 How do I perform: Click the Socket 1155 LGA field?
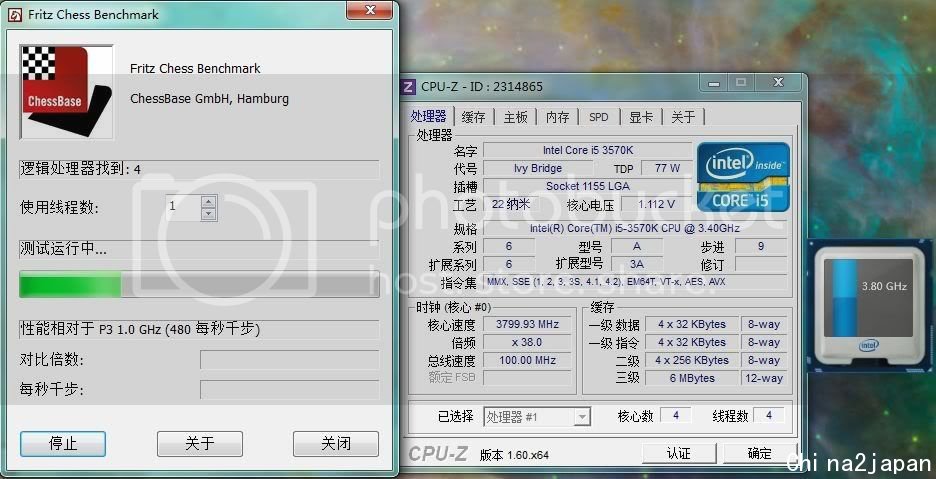pos(587,186)
